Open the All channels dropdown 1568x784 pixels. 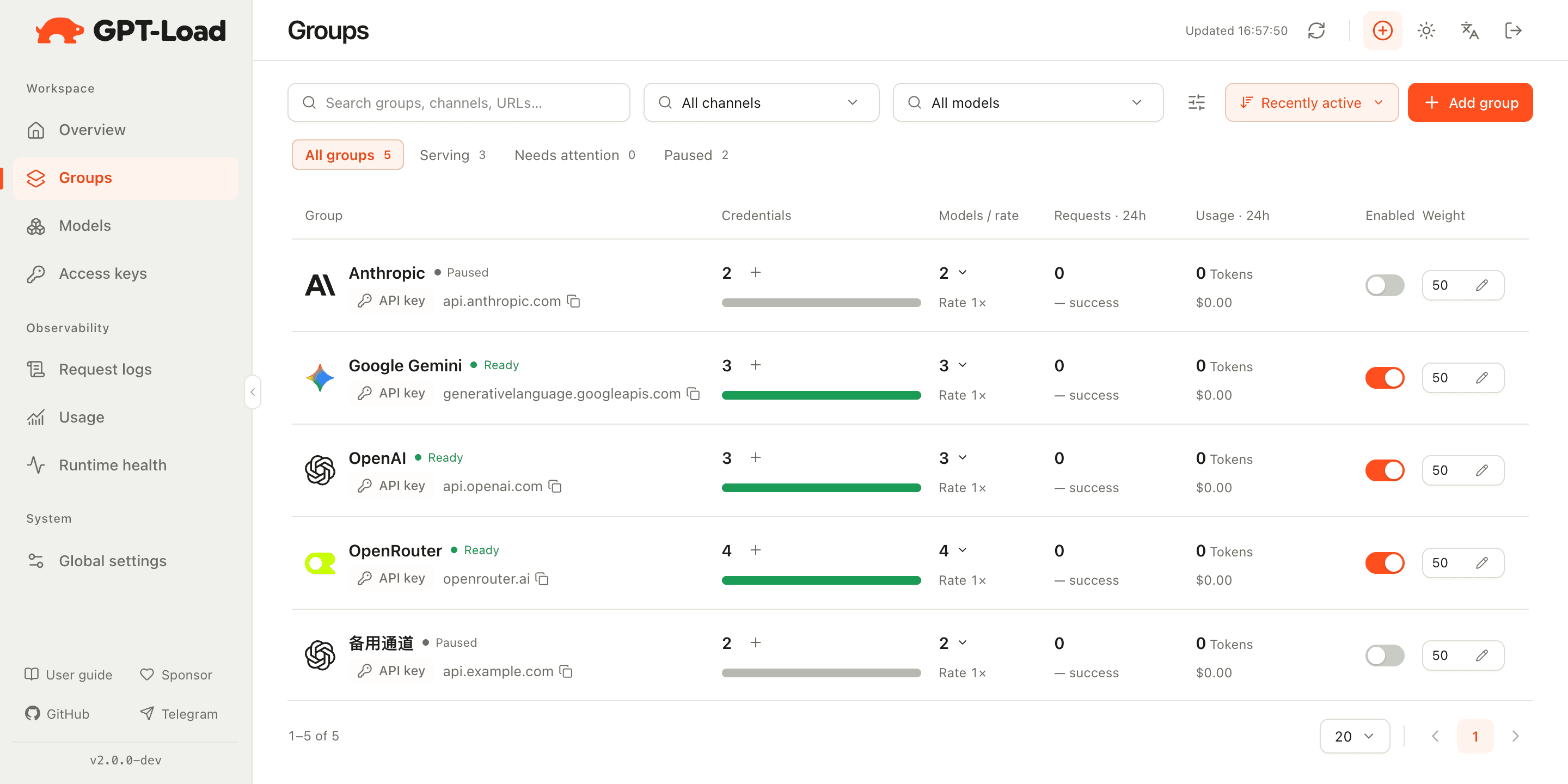[x=761, y=102]
